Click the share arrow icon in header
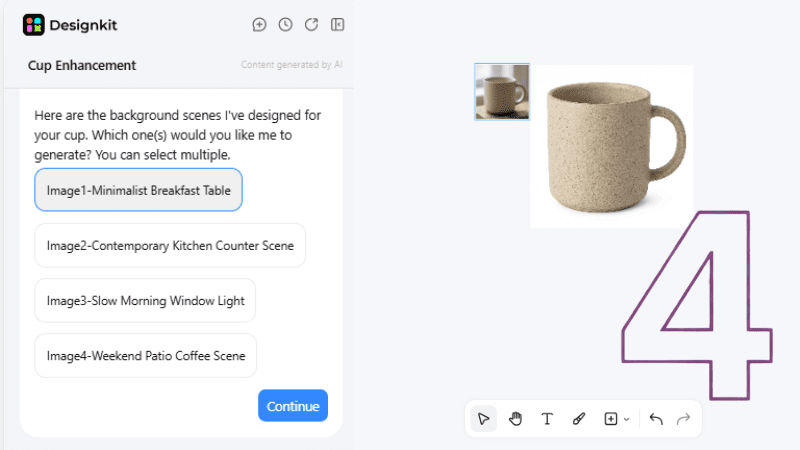 tap(311, 25)
